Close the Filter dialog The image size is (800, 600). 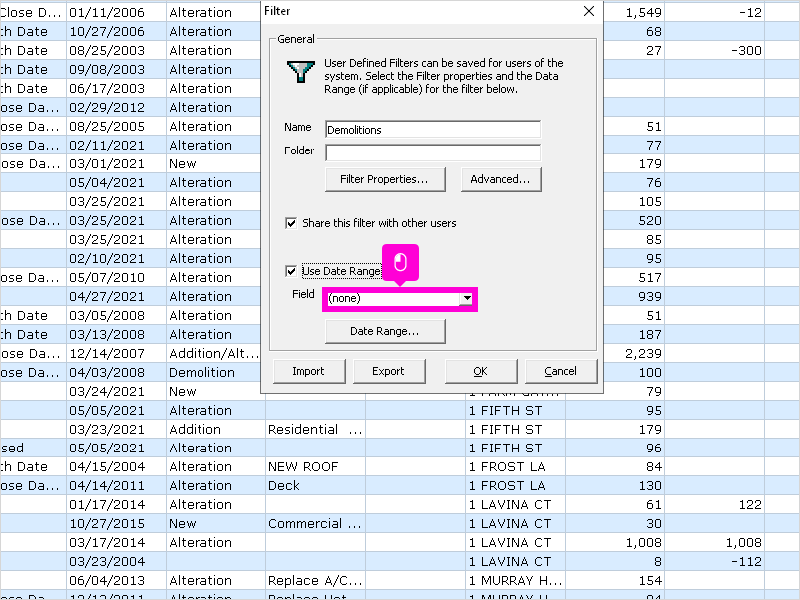click(589, 11)
